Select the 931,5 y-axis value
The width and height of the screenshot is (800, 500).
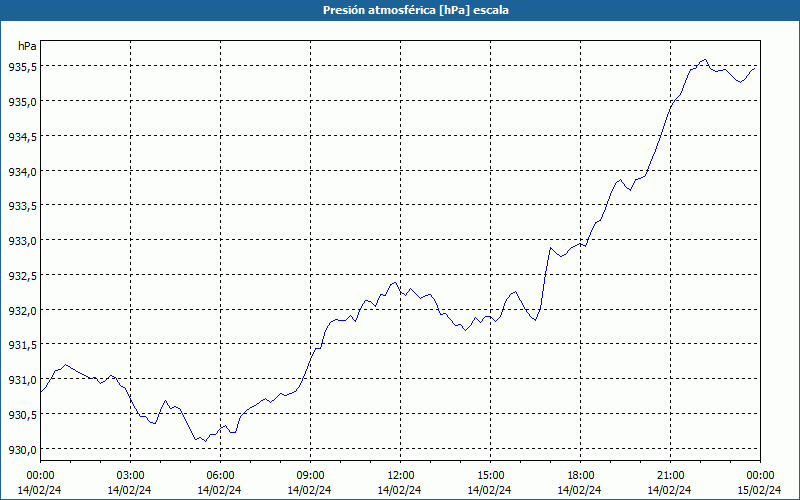[22, 345]
